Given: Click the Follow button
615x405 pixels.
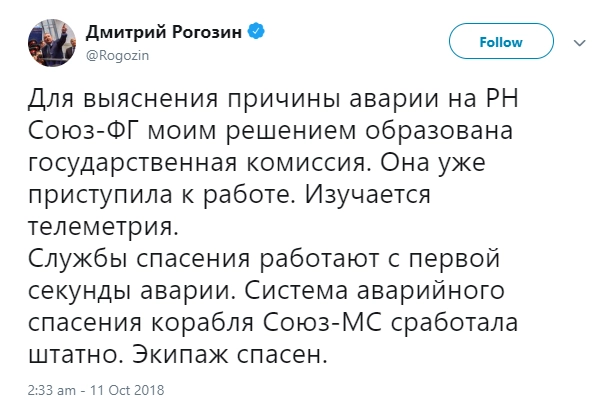Looking at the screenshot, I should pyautogui.click(x=501, y=42).
